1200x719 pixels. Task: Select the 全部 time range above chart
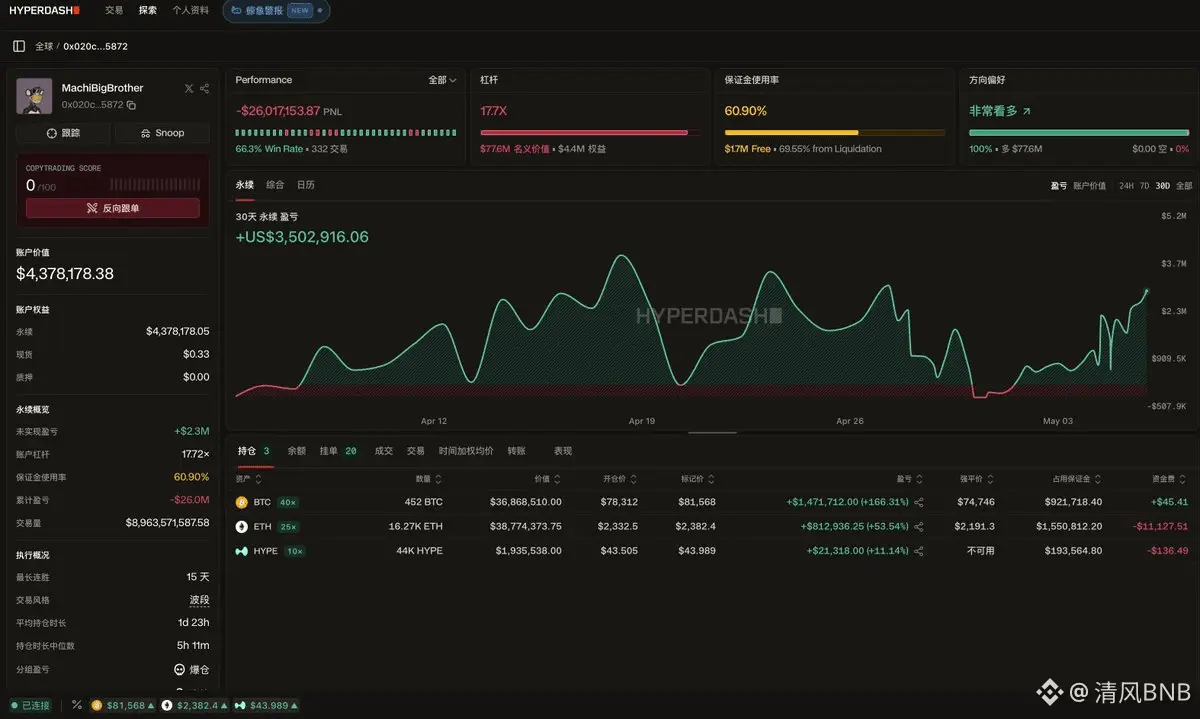(1184, 186)
